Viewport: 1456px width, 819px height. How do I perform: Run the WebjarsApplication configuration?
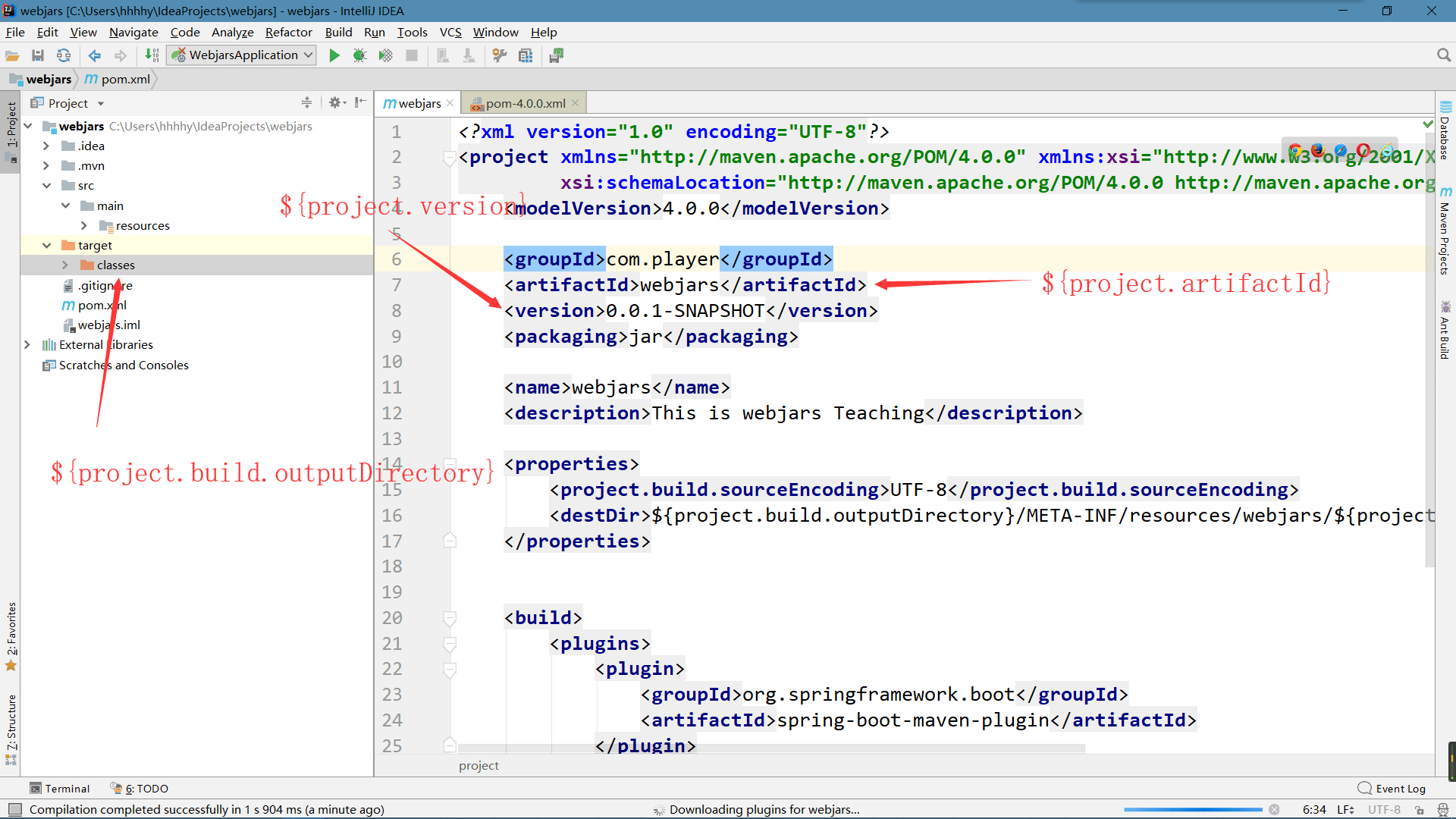[x=334, y=55]
